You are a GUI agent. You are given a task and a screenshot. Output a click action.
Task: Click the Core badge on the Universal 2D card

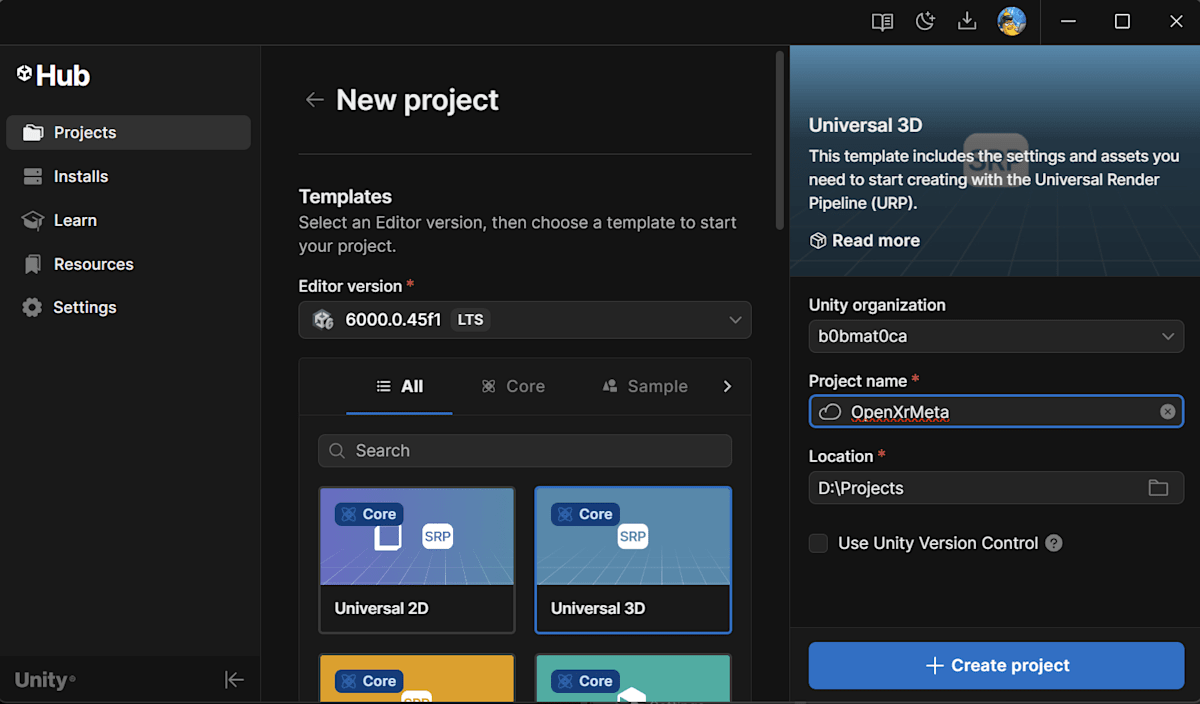coord(369,514)
